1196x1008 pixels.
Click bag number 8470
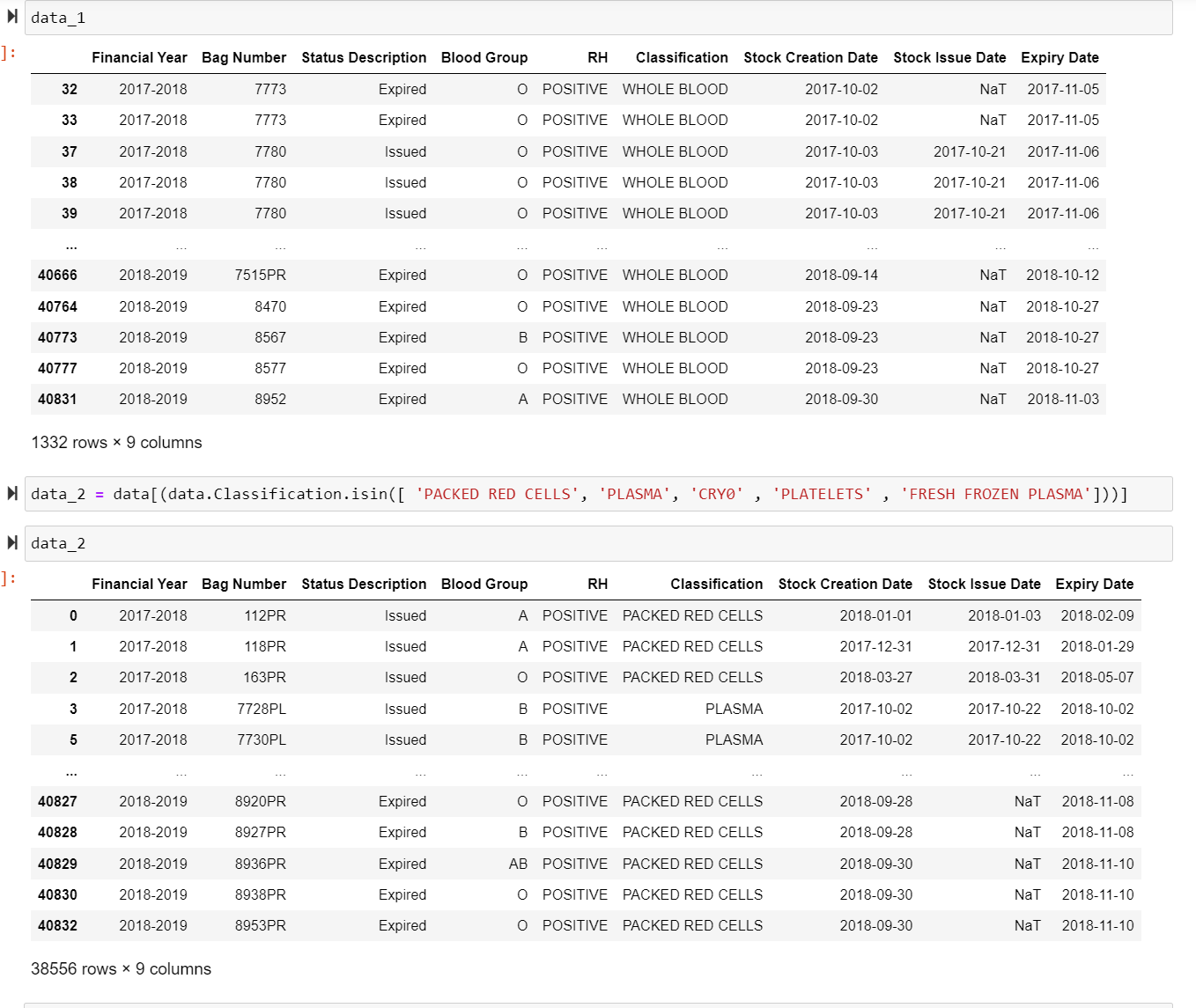[270, 306]
